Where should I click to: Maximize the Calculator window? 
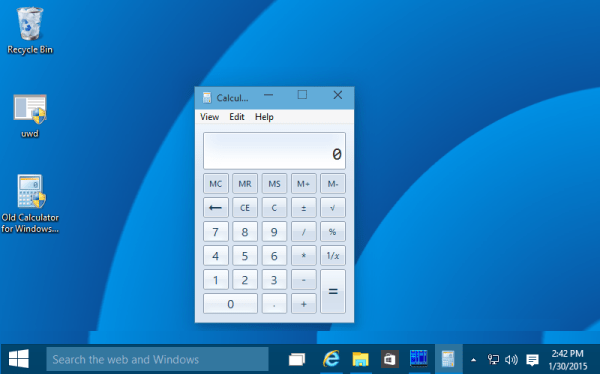302,95
